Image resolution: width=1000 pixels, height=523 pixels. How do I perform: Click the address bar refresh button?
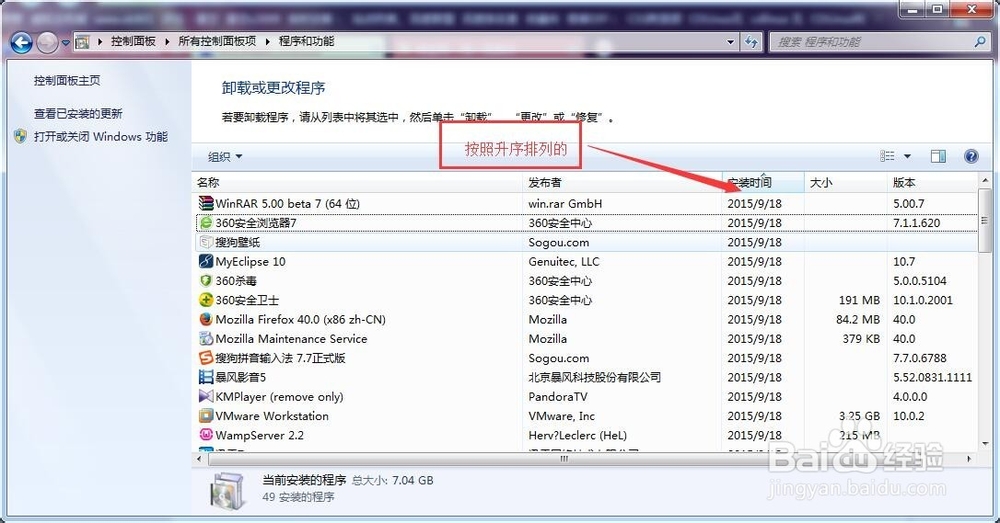click(751, 42)
